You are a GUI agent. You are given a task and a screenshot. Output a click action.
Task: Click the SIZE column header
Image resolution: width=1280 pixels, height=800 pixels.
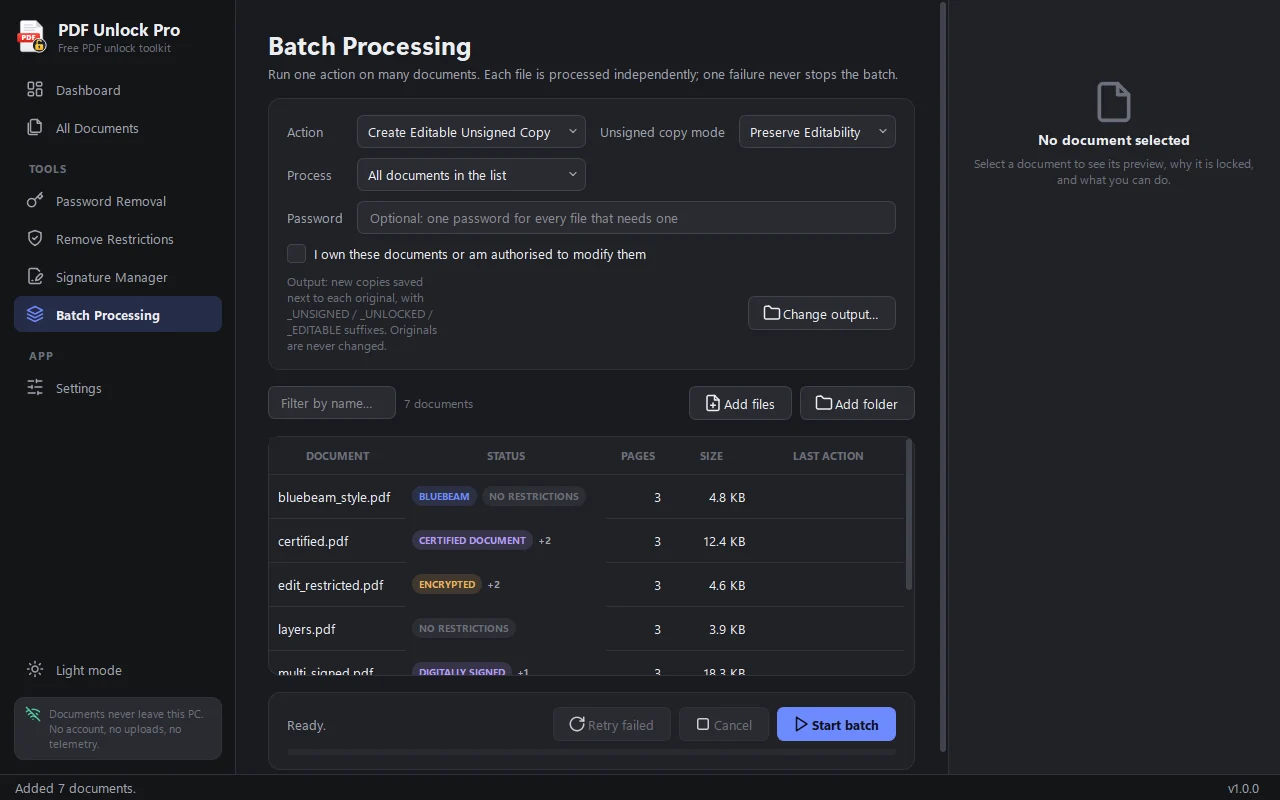coord(711,456)
